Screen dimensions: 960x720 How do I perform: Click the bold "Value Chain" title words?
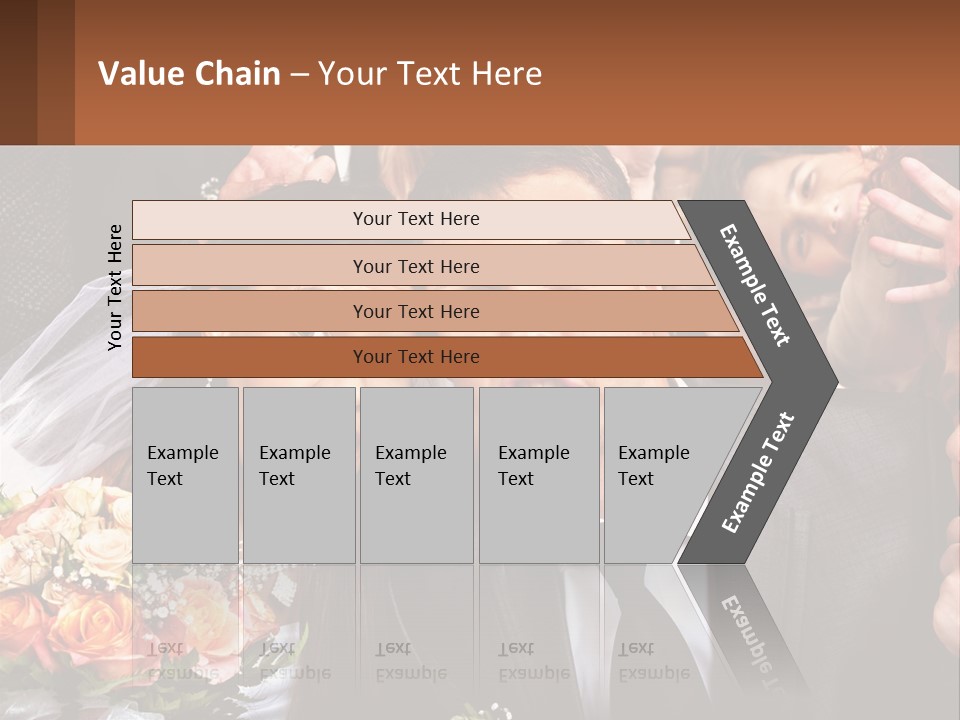click(x=189, y=74)
